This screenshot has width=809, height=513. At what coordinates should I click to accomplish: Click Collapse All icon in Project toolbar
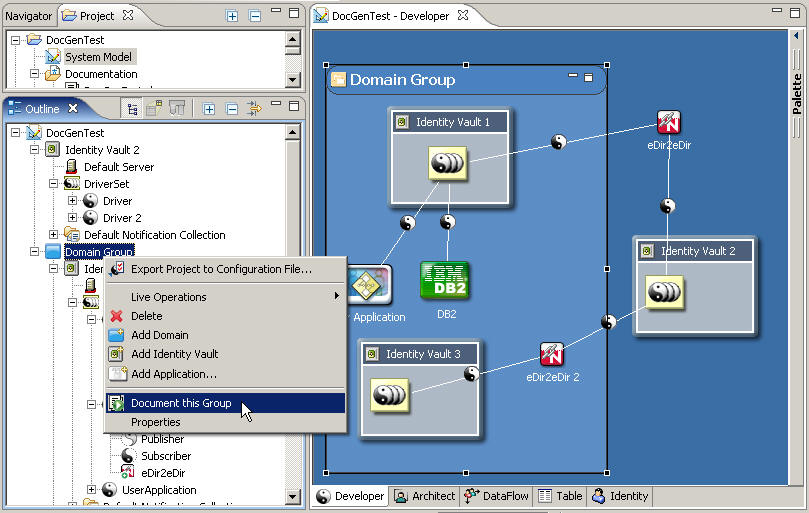(x=255, y=16)
